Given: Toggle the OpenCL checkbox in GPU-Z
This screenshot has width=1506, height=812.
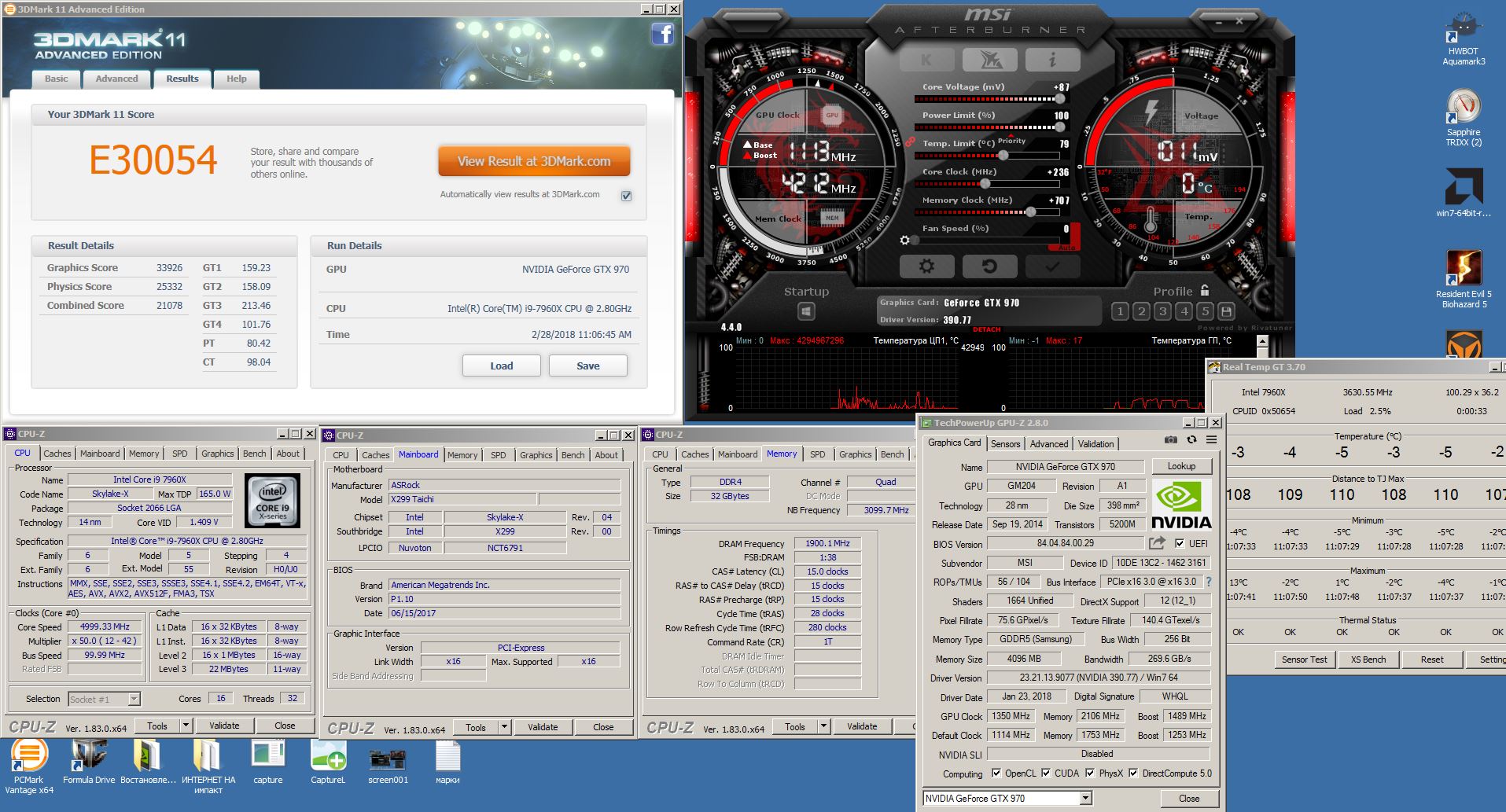Looking at the screenshot, I should click(996, 773).
